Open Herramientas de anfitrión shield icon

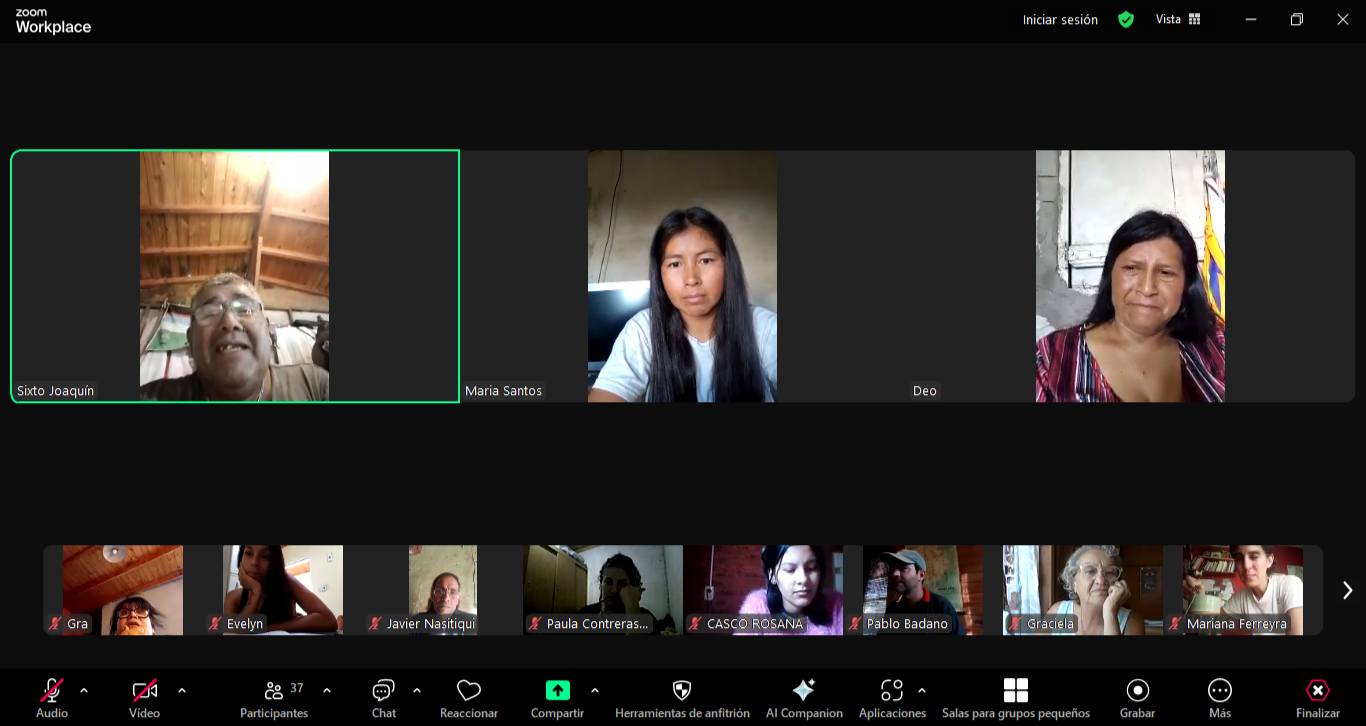[x=682, y=692]
